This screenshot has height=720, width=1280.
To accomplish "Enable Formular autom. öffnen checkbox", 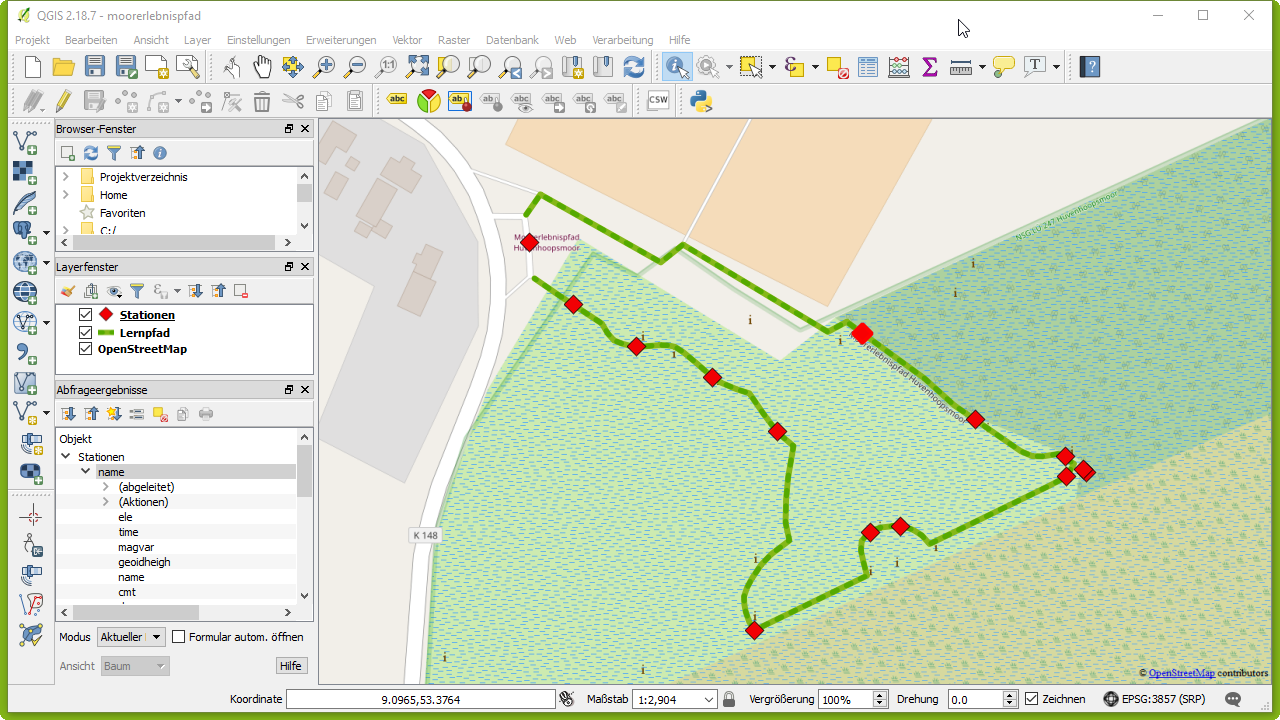I will 179,637.
